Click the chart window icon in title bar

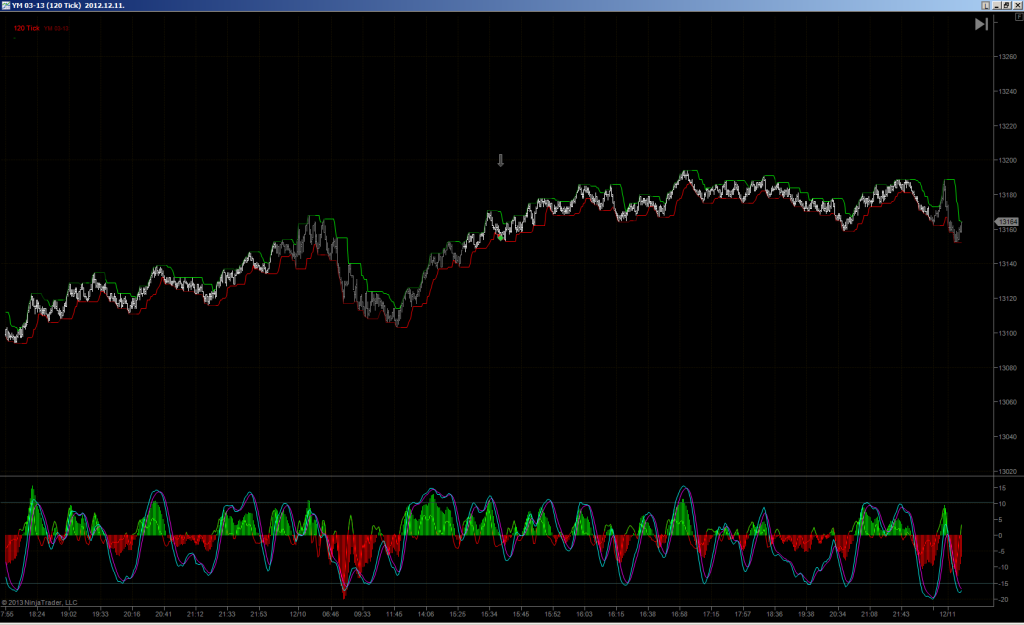(x=5, y=5)
